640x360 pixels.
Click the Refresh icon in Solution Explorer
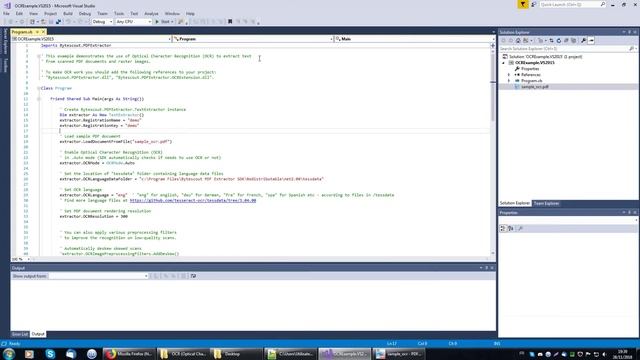(x=559, y=40)
